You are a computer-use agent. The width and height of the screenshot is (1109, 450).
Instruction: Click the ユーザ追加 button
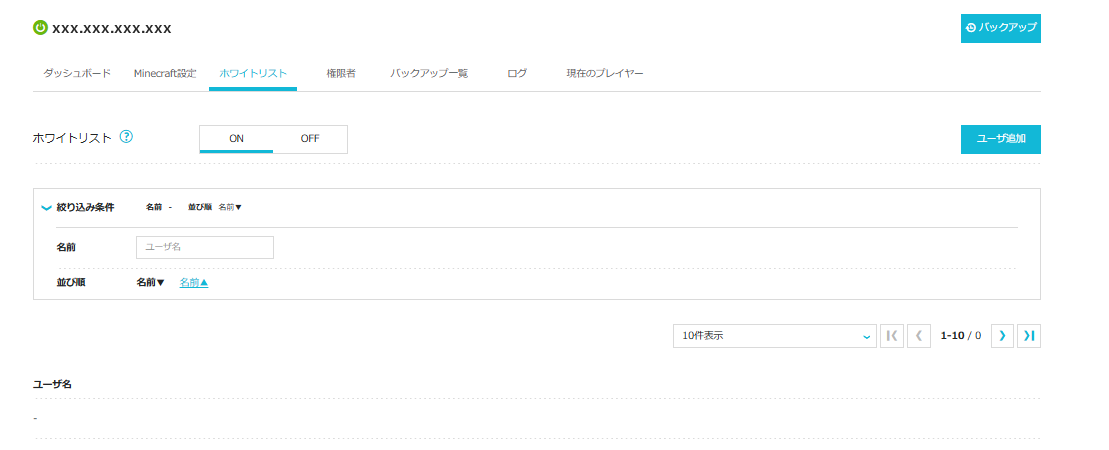[x=1001, y=139]
